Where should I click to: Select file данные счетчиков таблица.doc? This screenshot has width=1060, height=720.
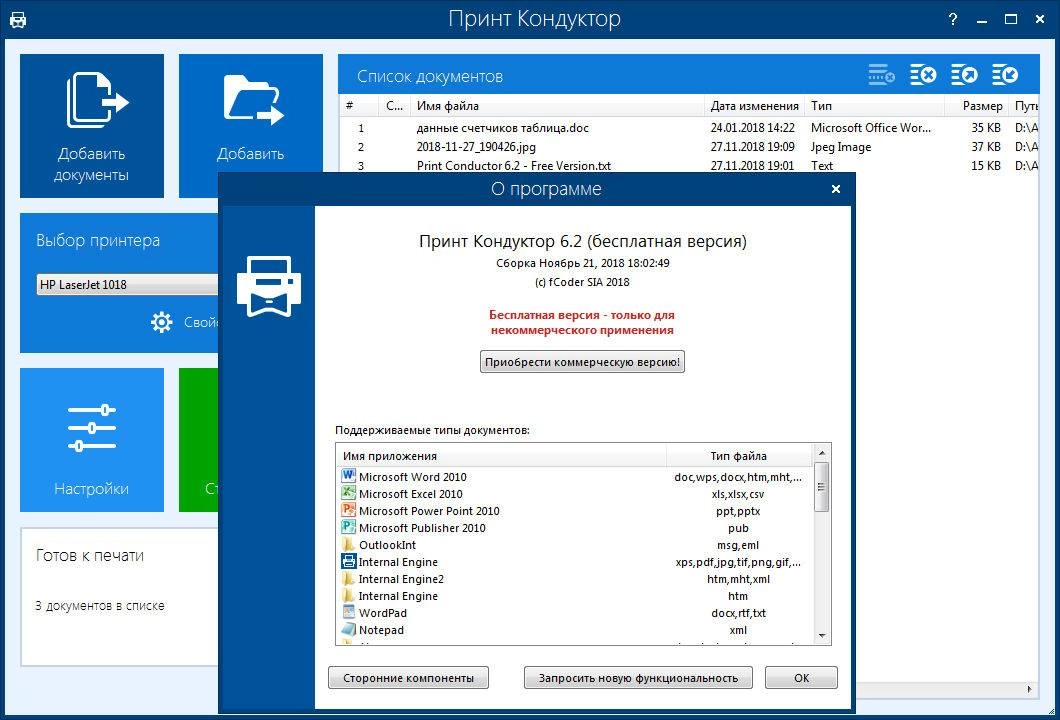pyautogui.click(x=502, y=128)
